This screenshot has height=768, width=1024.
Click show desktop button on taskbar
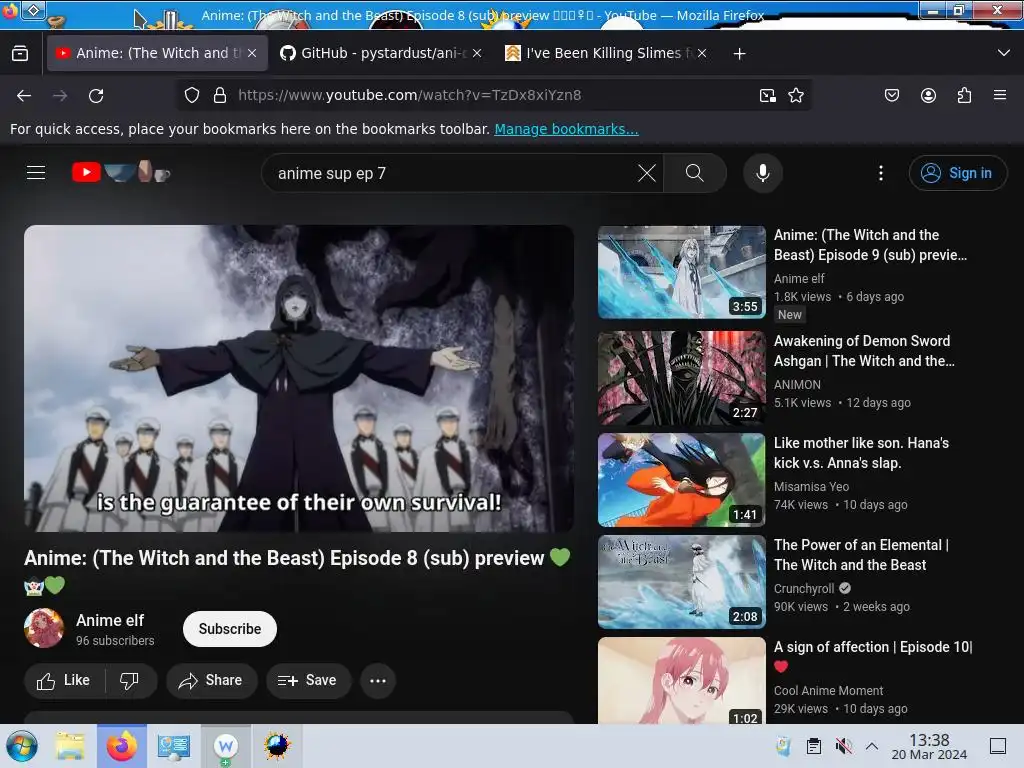click(998, 746)
